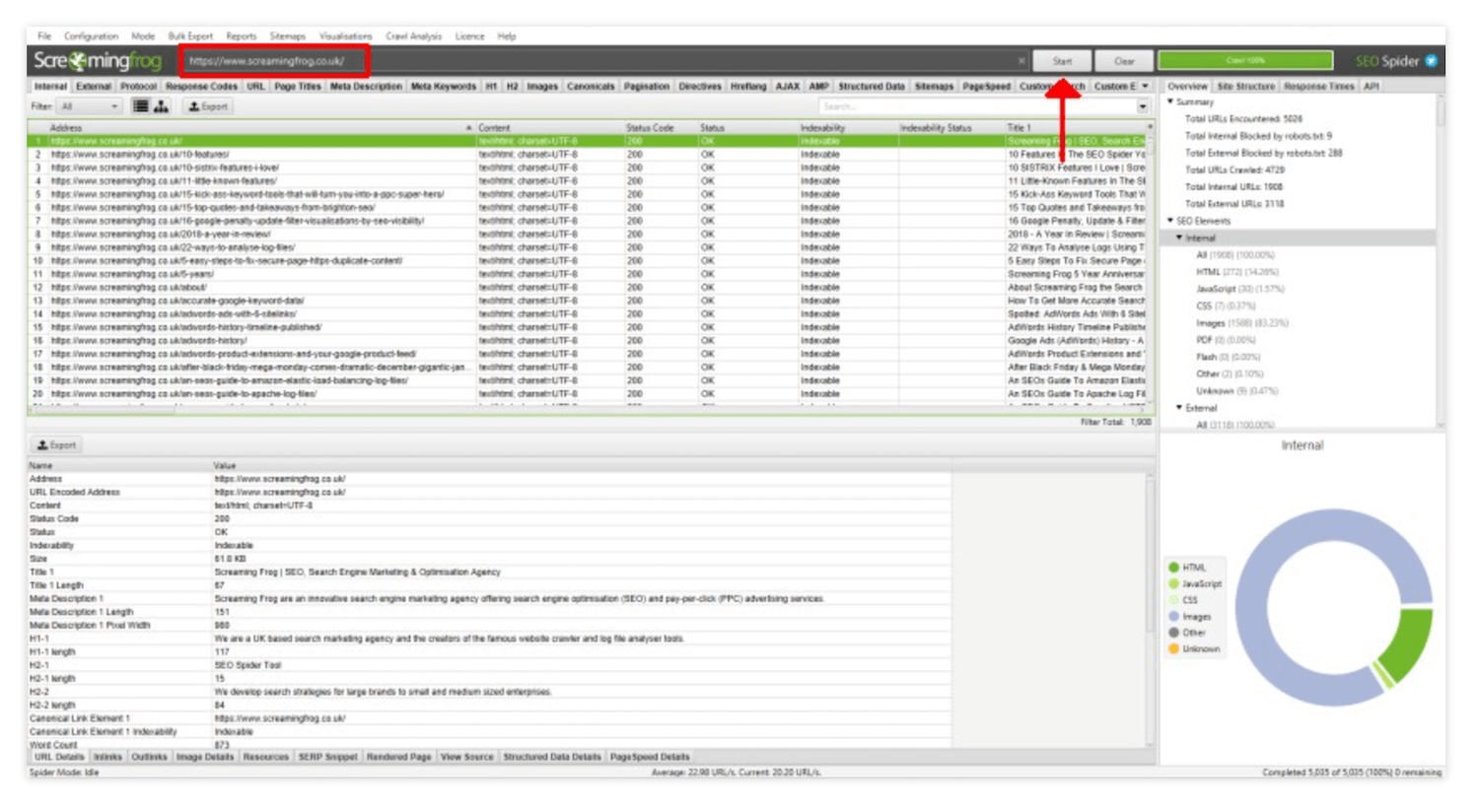Click into the Search box

coord(976,106)
